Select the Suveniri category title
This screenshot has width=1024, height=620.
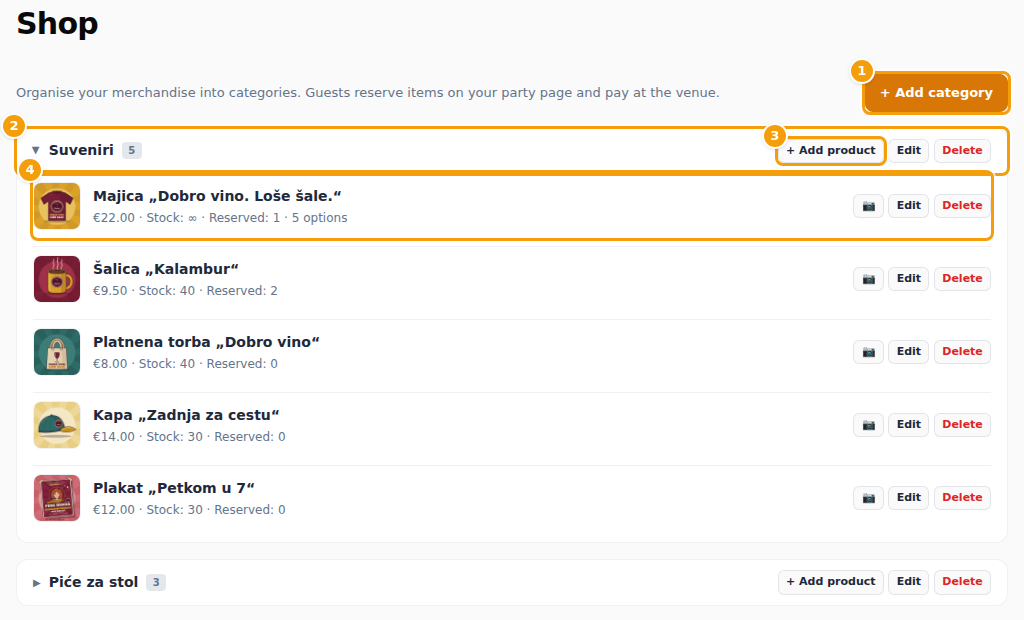(81, 150)
